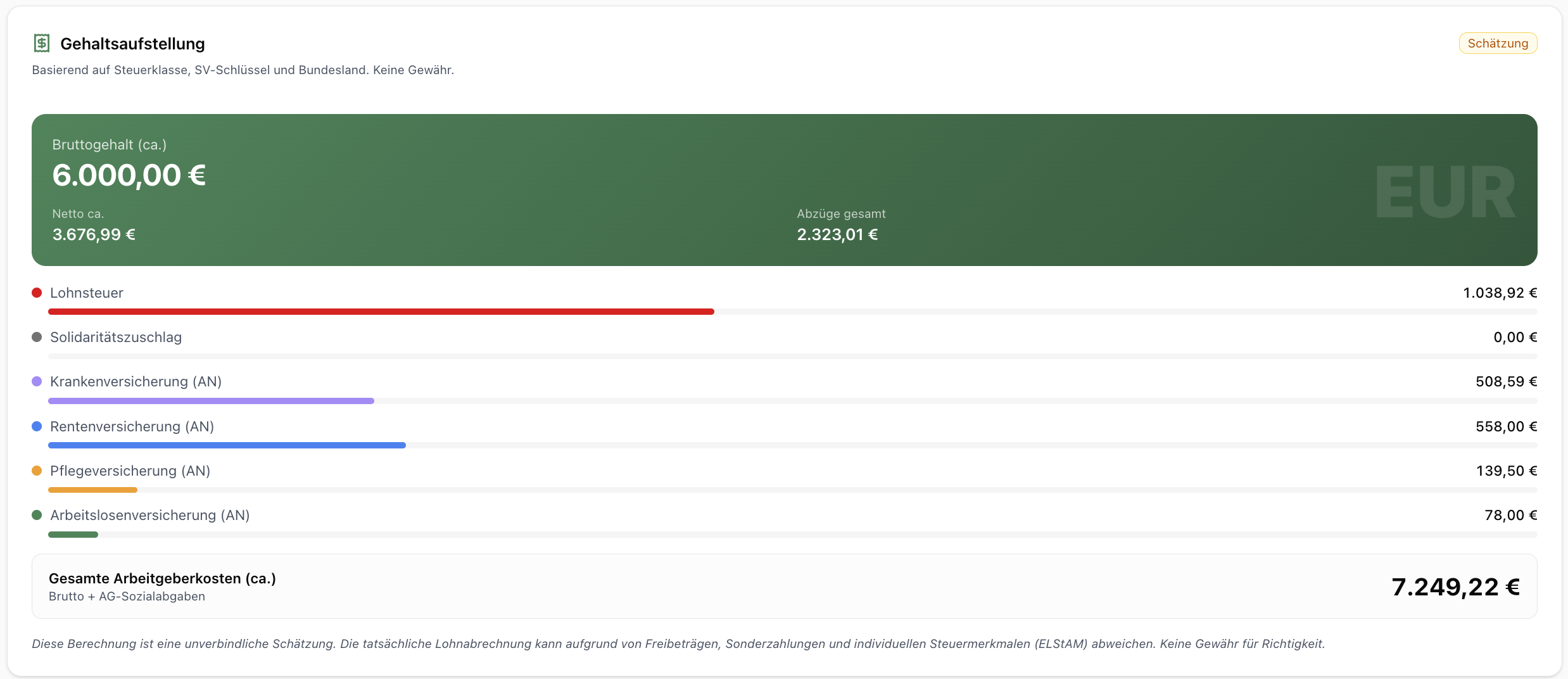The height and width of the screenshot is (679, 1568).
Task: Click the EUR watermark in green banner
Action: coord(1446,192)
